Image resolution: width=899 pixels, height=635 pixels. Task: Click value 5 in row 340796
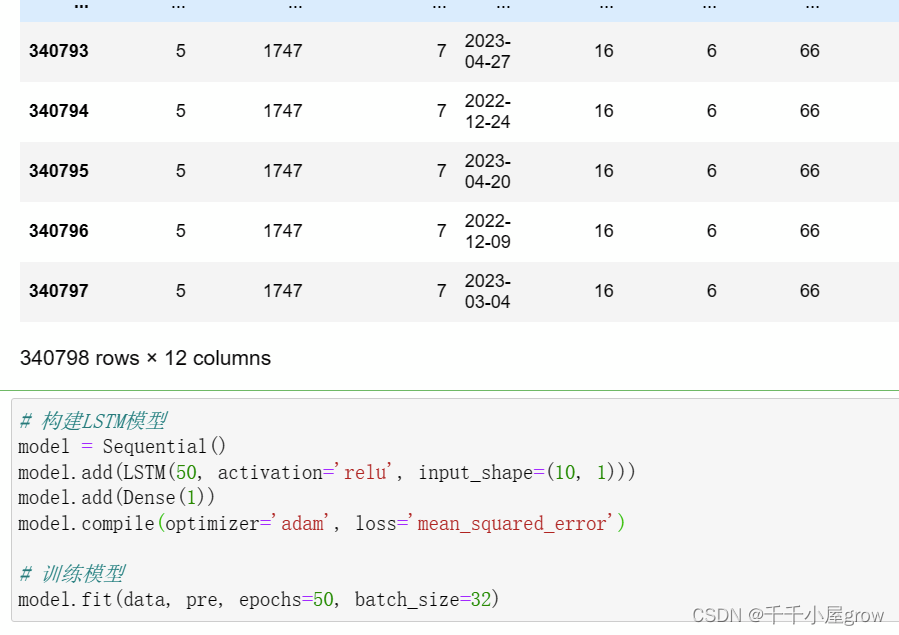pos(181,231)
